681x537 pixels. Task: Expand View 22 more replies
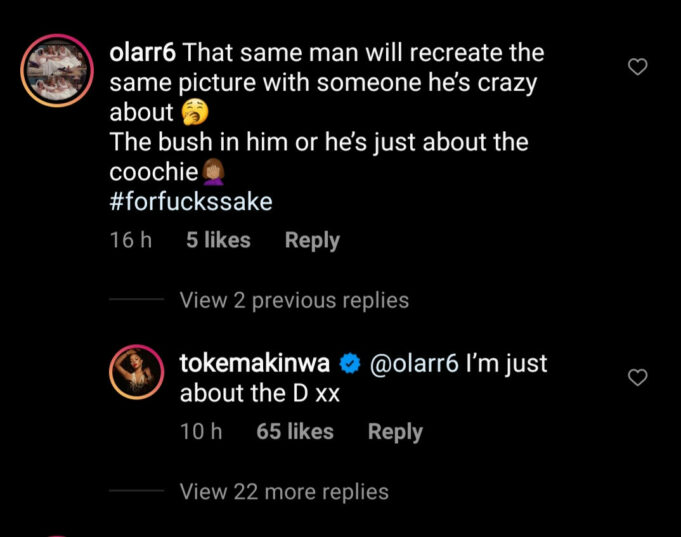[284, 491]
